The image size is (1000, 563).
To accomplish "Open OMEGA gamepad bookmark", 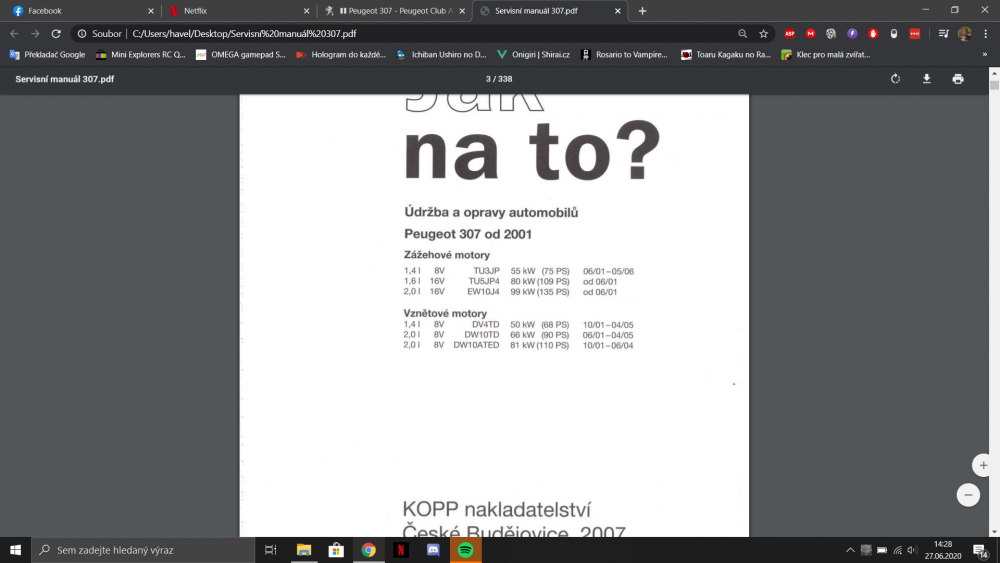I will coord(240,55).
